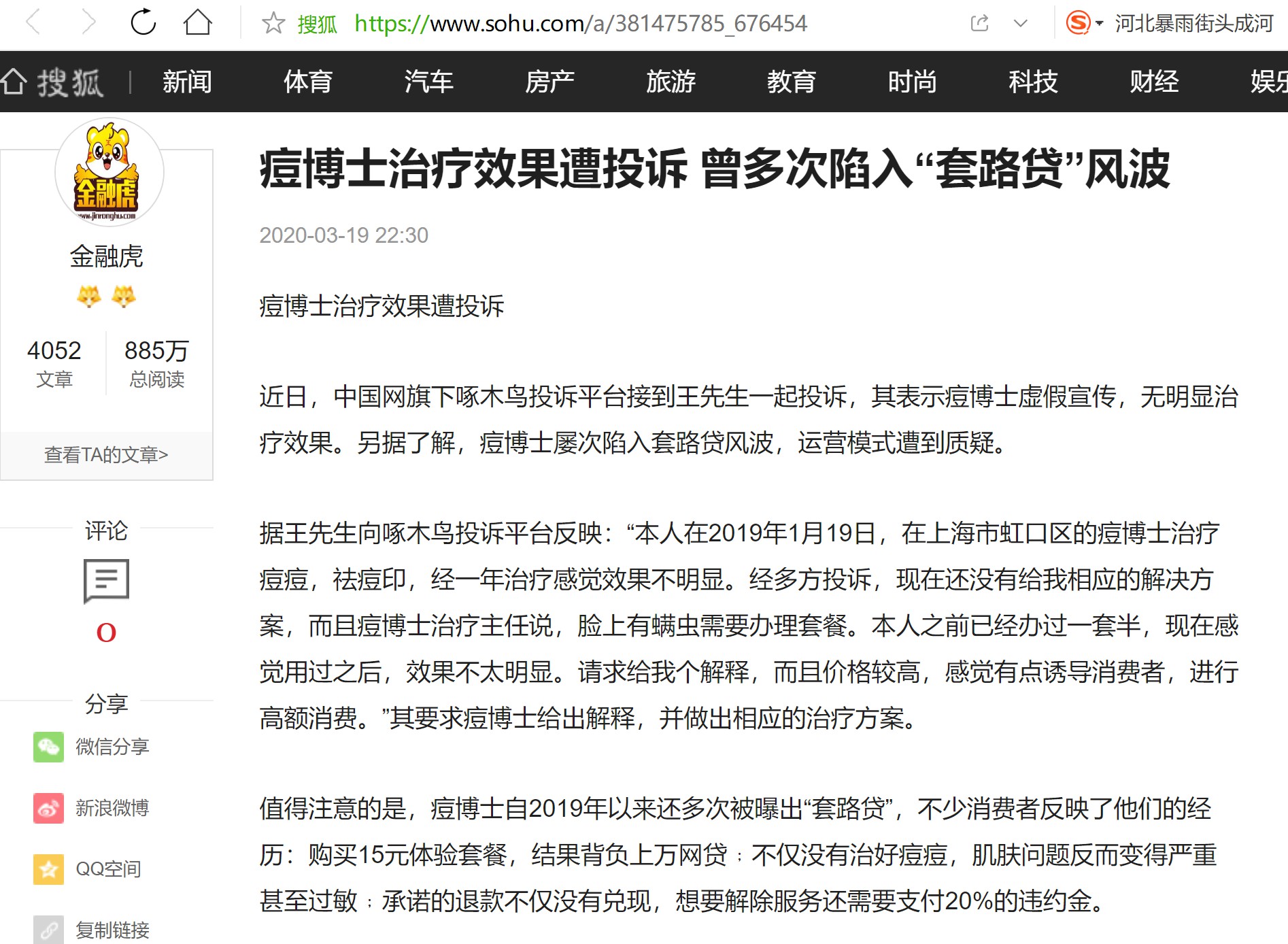Share via the QQ空间 star icon
Image resolution: width=1288 pixels, height=944 pixels.
pyautogui.click(x=48, y=869)
